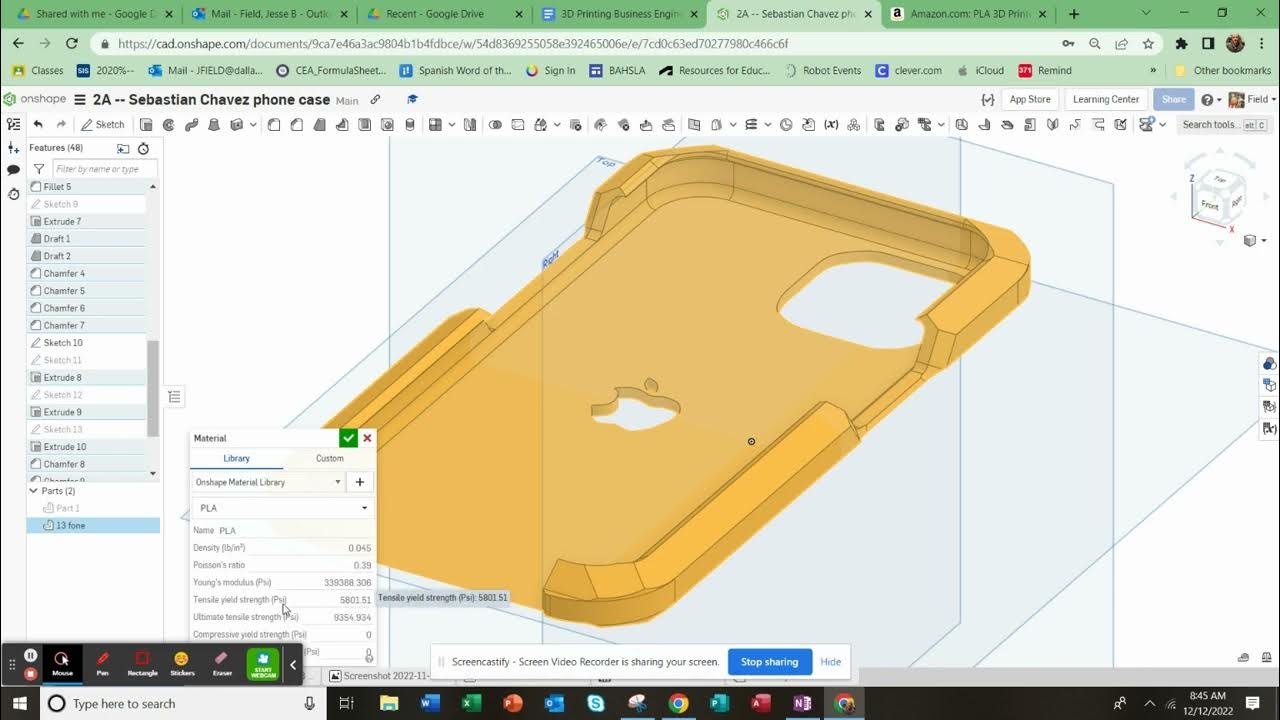The width and height of the screenshot is (1280, 720).
Task: Select the 13 fone part
Action: pos(93,525)
